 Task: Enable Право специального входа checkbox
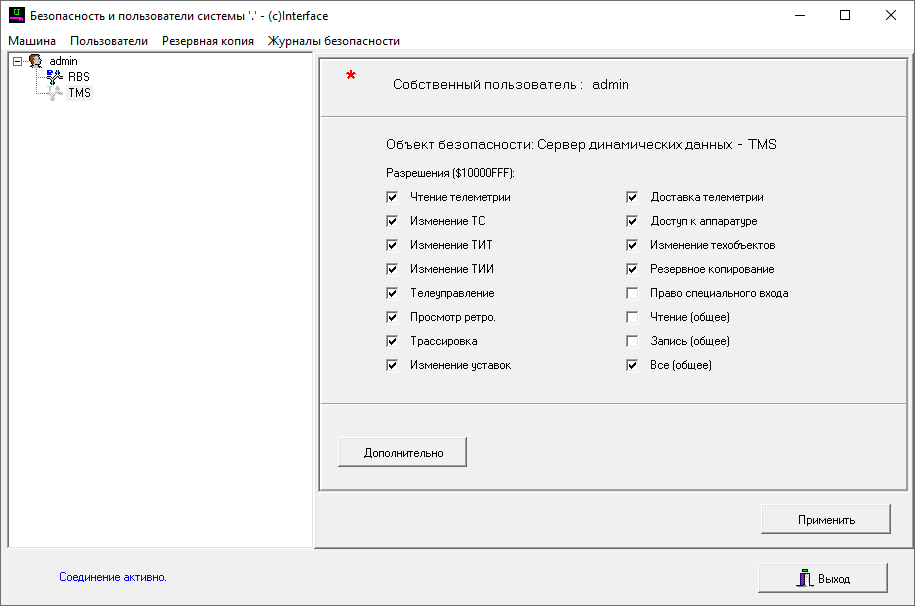tap(632, 293)
